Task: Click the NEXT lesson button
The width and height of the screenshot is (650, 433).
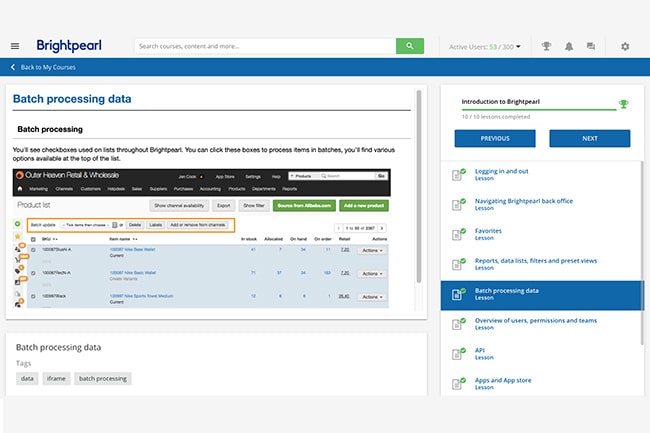Action: pos(590,138)
